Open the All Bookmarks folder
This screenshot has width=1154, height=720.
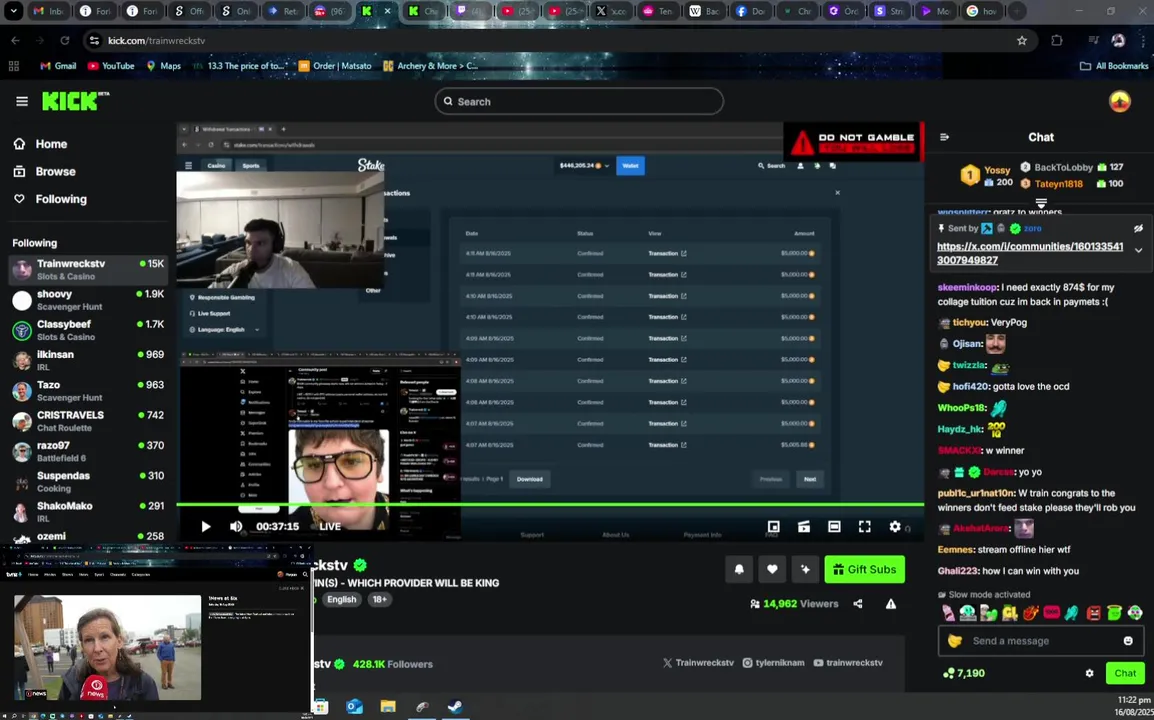click(1114, 66)
